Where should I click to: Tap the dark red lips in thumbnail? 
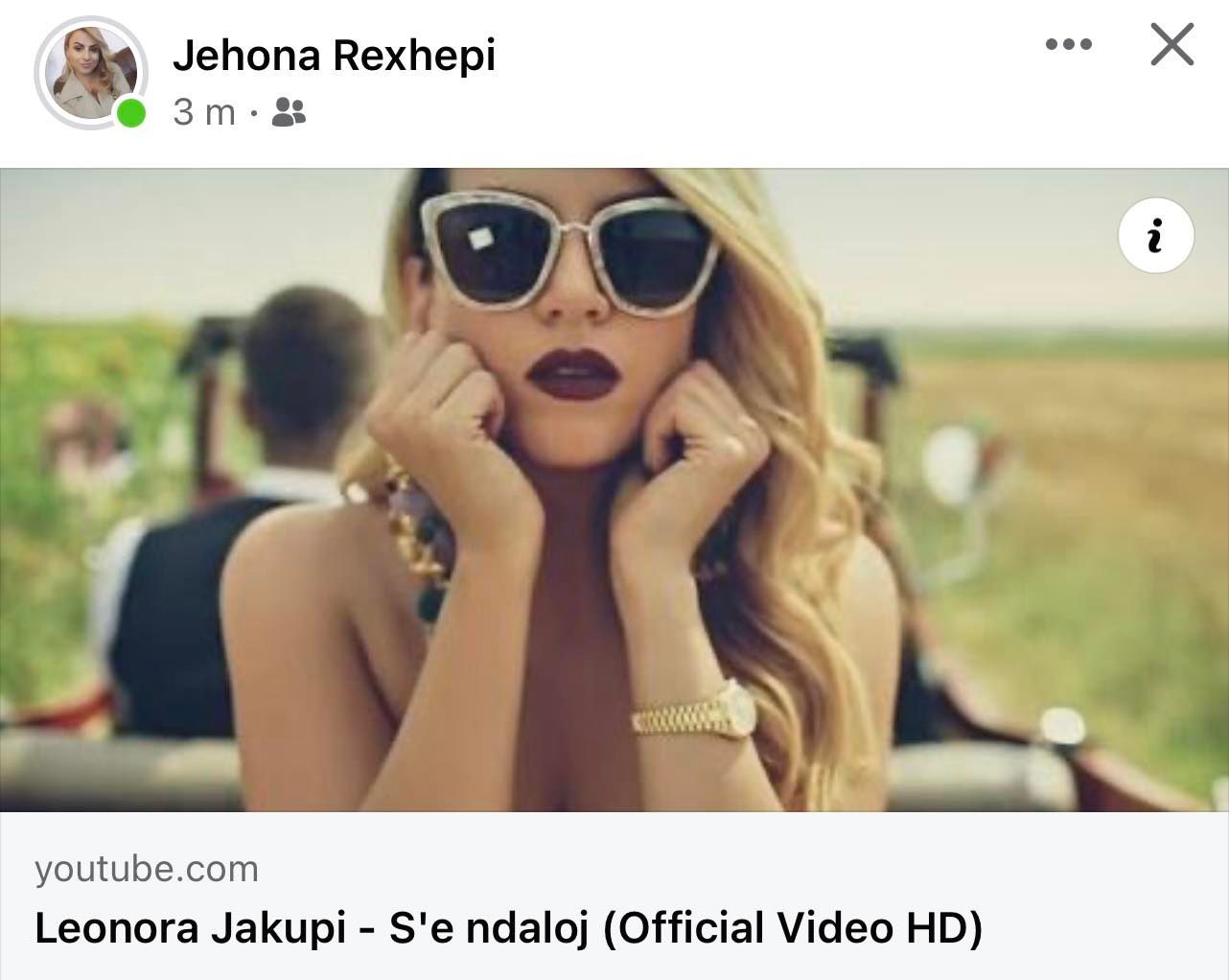pyautogui.click(x=572, y=371)
